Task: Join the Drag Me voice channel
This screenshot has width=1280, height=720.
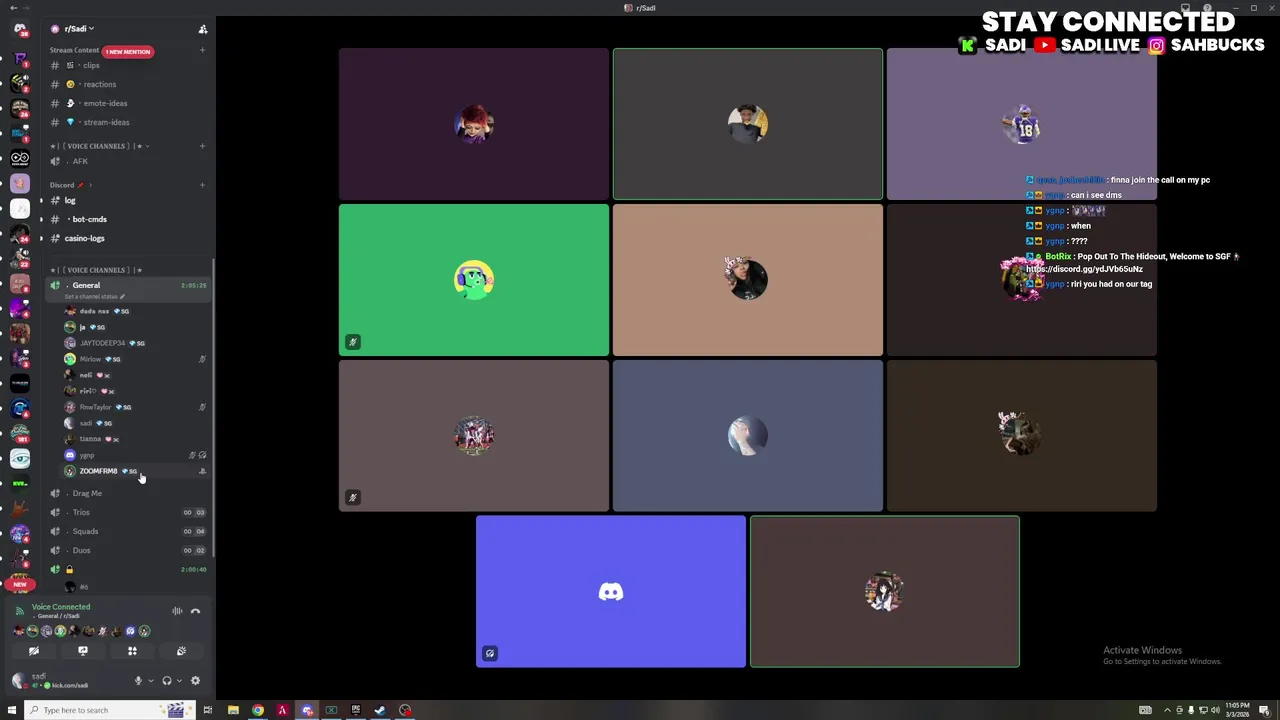Action: (x=128, y=493)
